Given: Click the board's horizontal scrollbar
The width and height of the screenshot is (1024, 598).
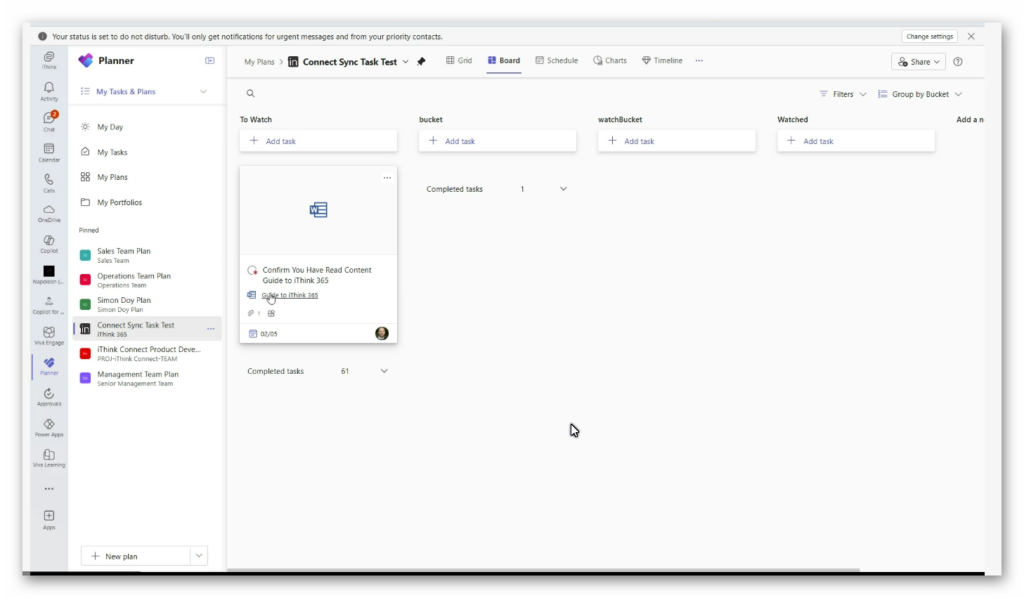Looking at the screenshot, I should click(x=543, y=570).
